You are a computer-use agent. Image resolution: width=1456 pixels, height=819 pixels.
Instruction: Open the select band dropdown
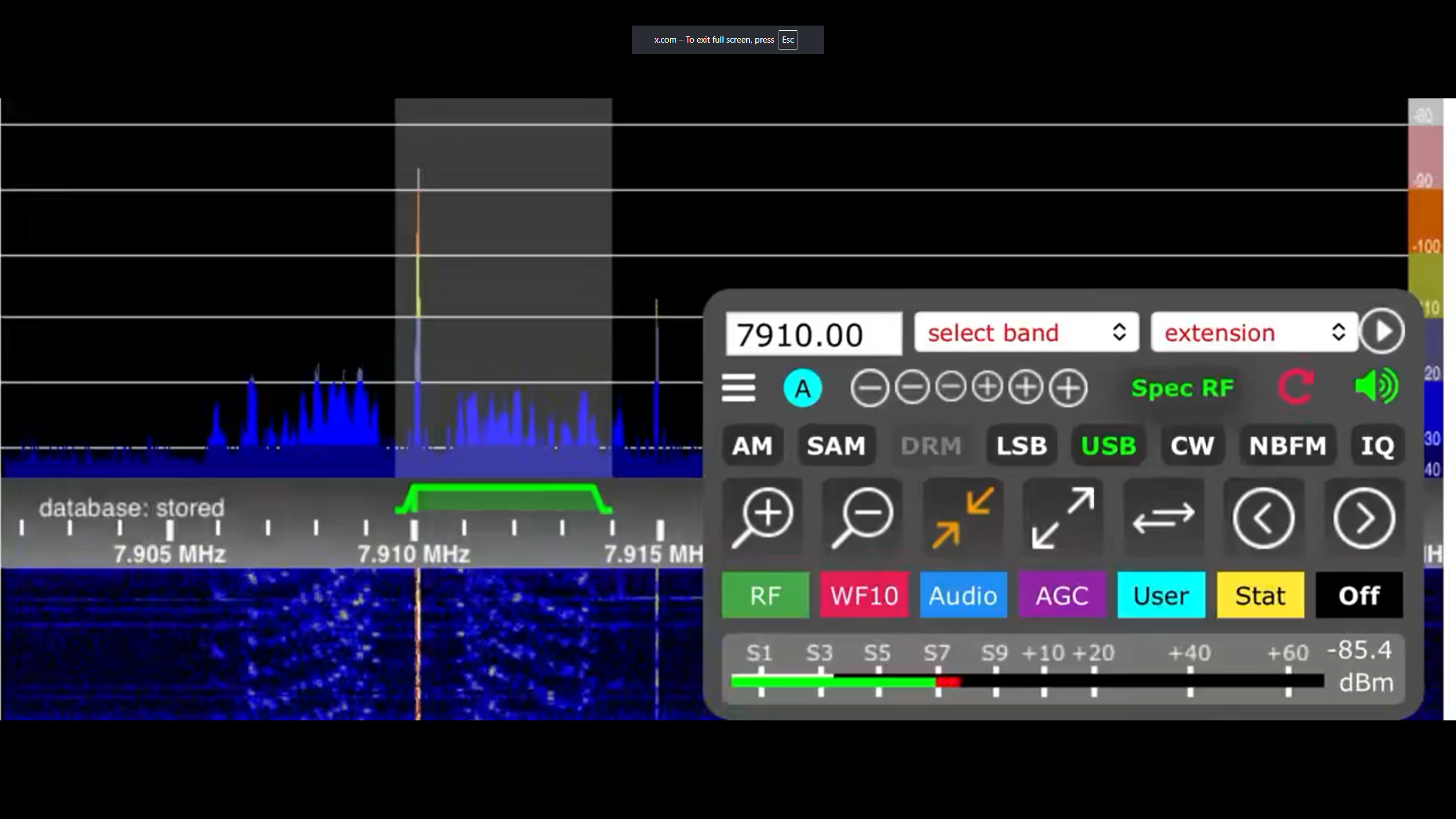[x=1026, y=333]
